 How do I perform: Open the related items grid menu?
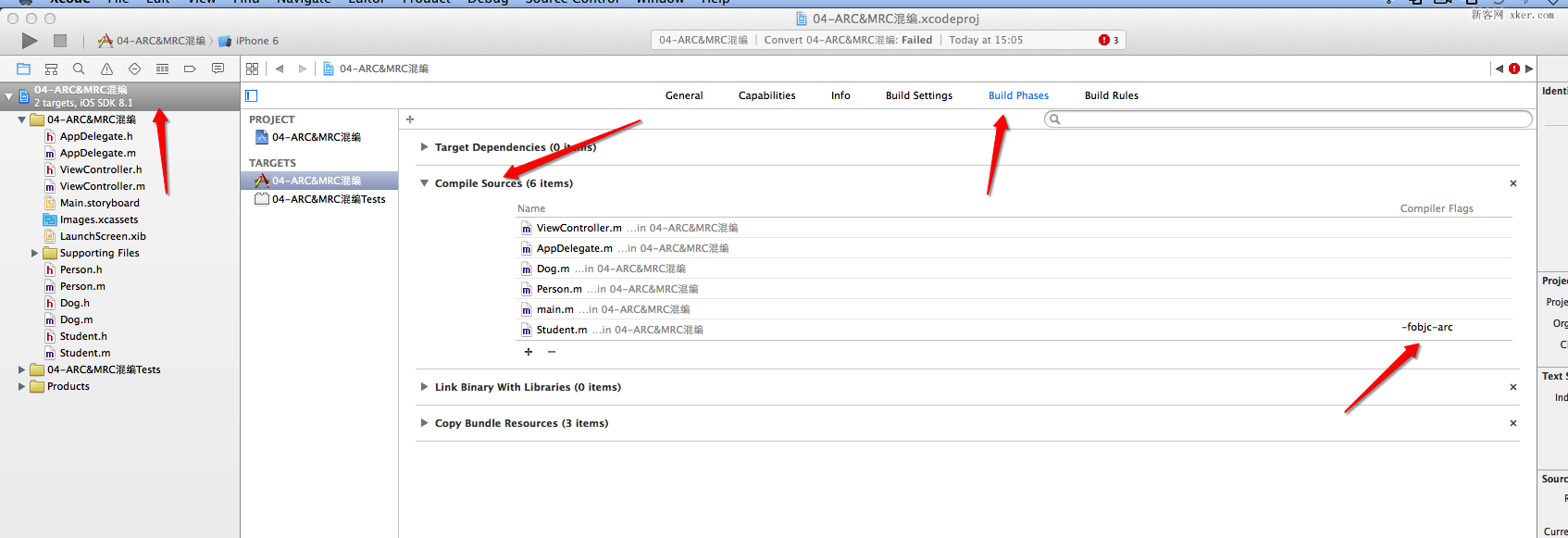tap(252, 69)
